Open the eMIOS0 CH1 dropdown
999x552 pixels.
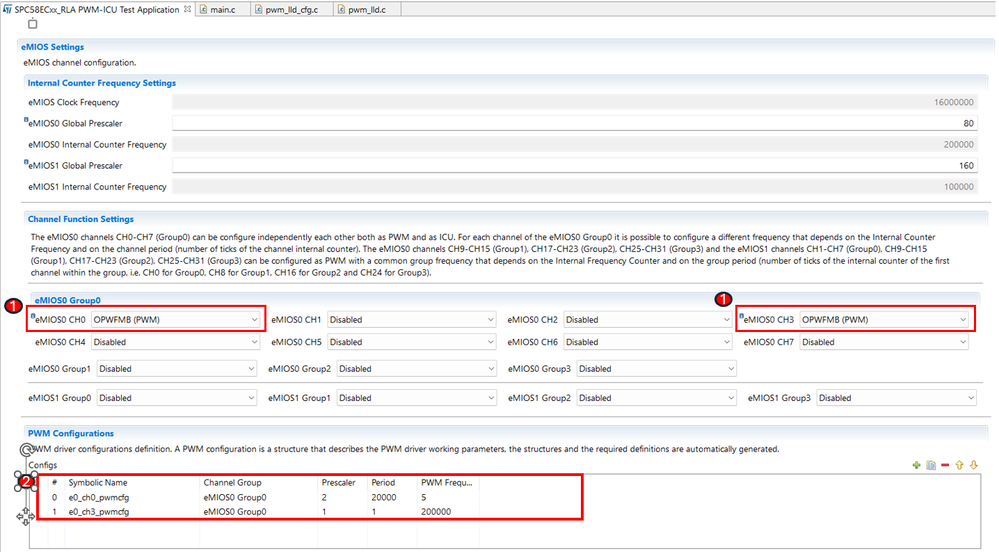coord(412,319)
